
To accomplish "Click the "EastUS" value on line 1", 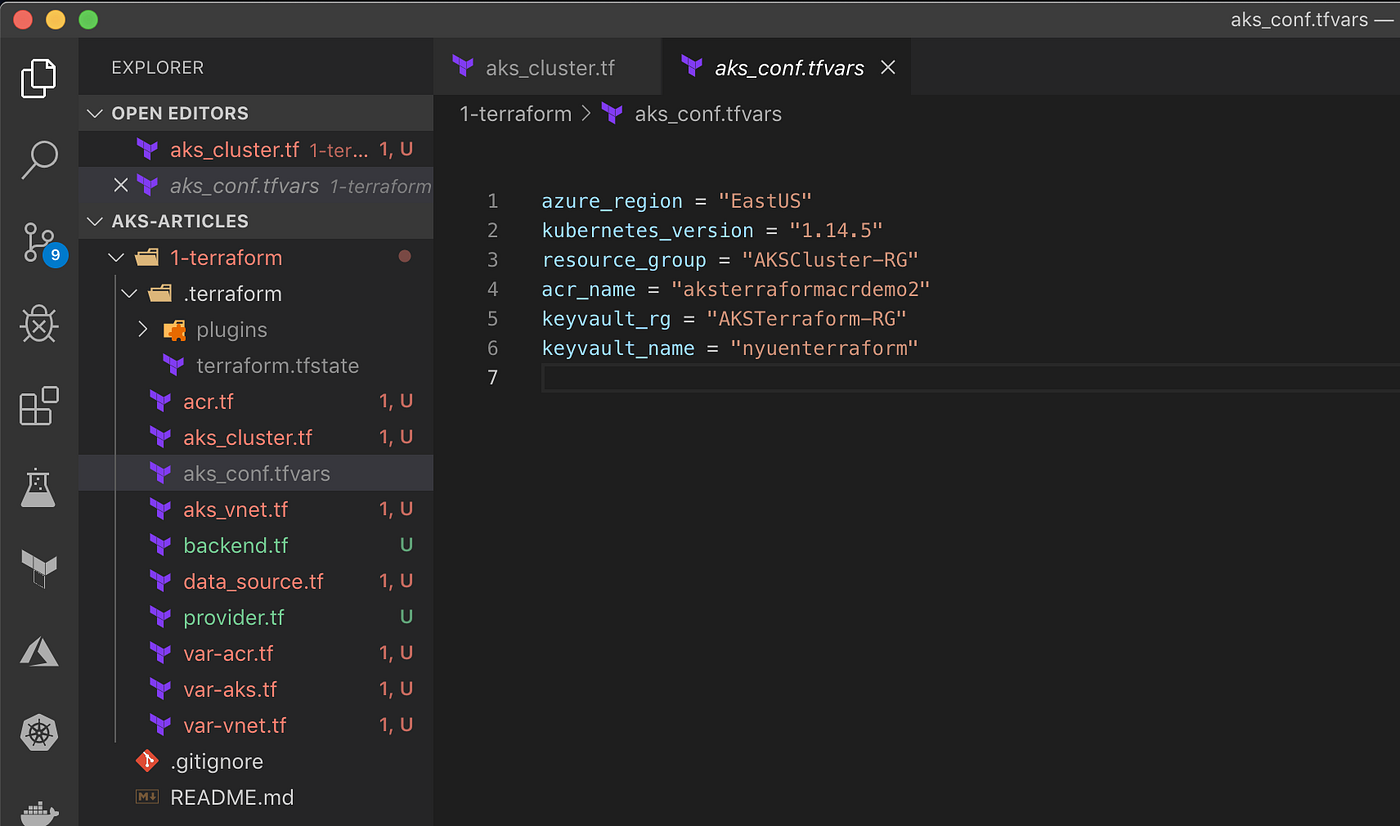I will [x=764, y=201].
